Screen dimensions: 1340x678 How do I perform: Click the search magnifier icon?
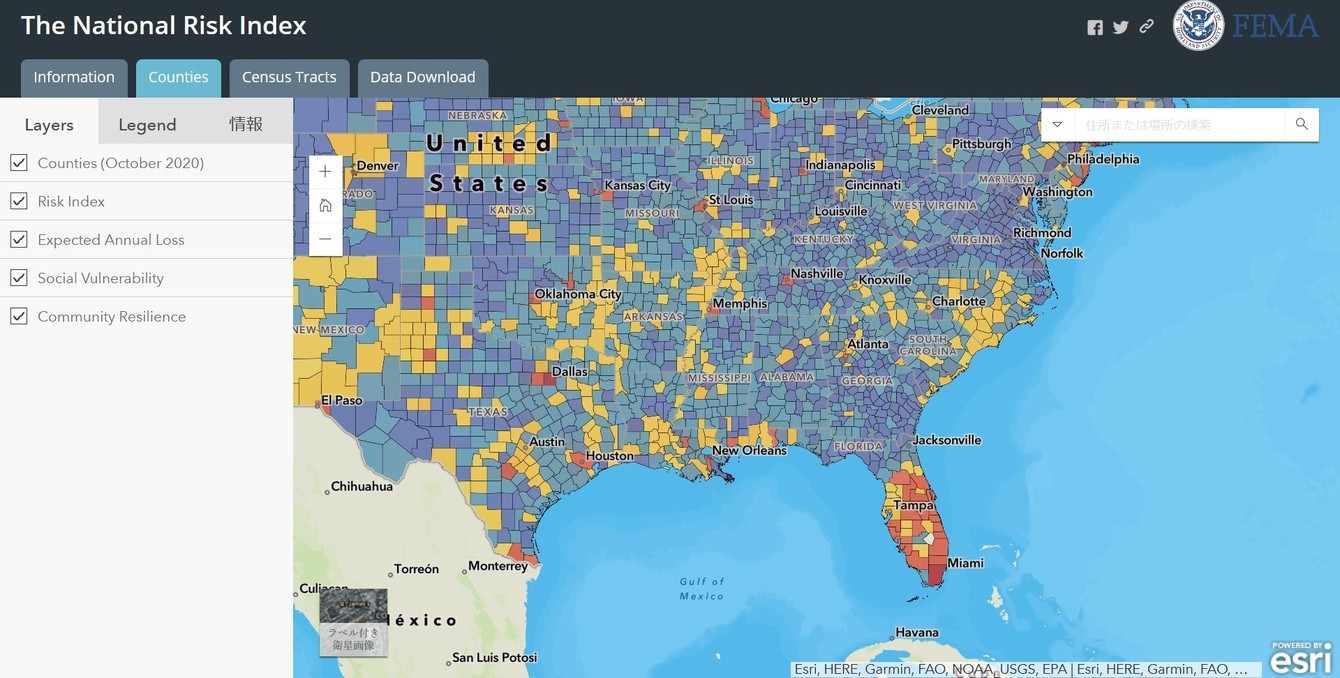coord(1301,124)
